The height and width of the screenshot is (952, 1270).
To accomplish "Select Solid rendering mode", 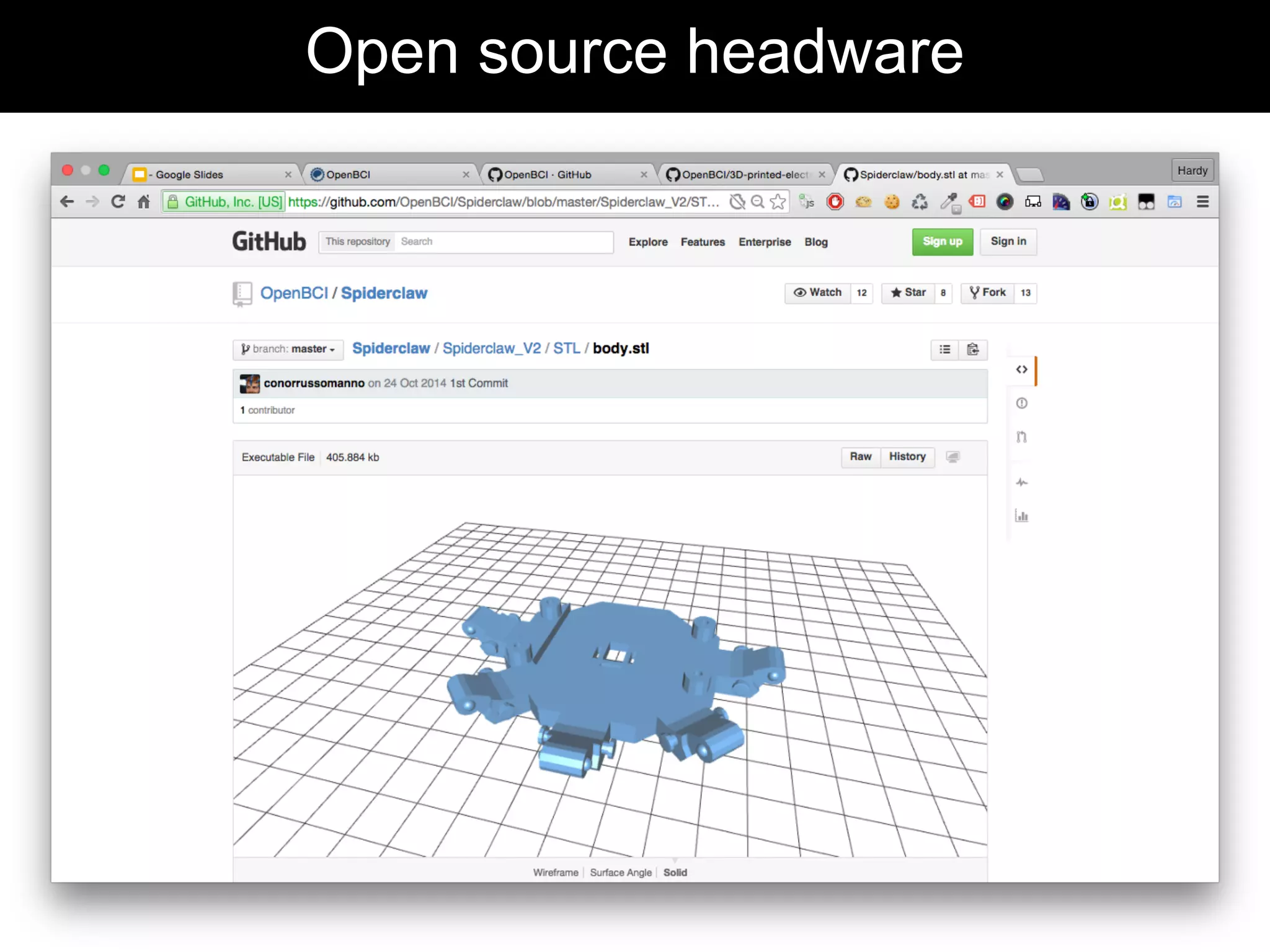I will coord(675,872).
